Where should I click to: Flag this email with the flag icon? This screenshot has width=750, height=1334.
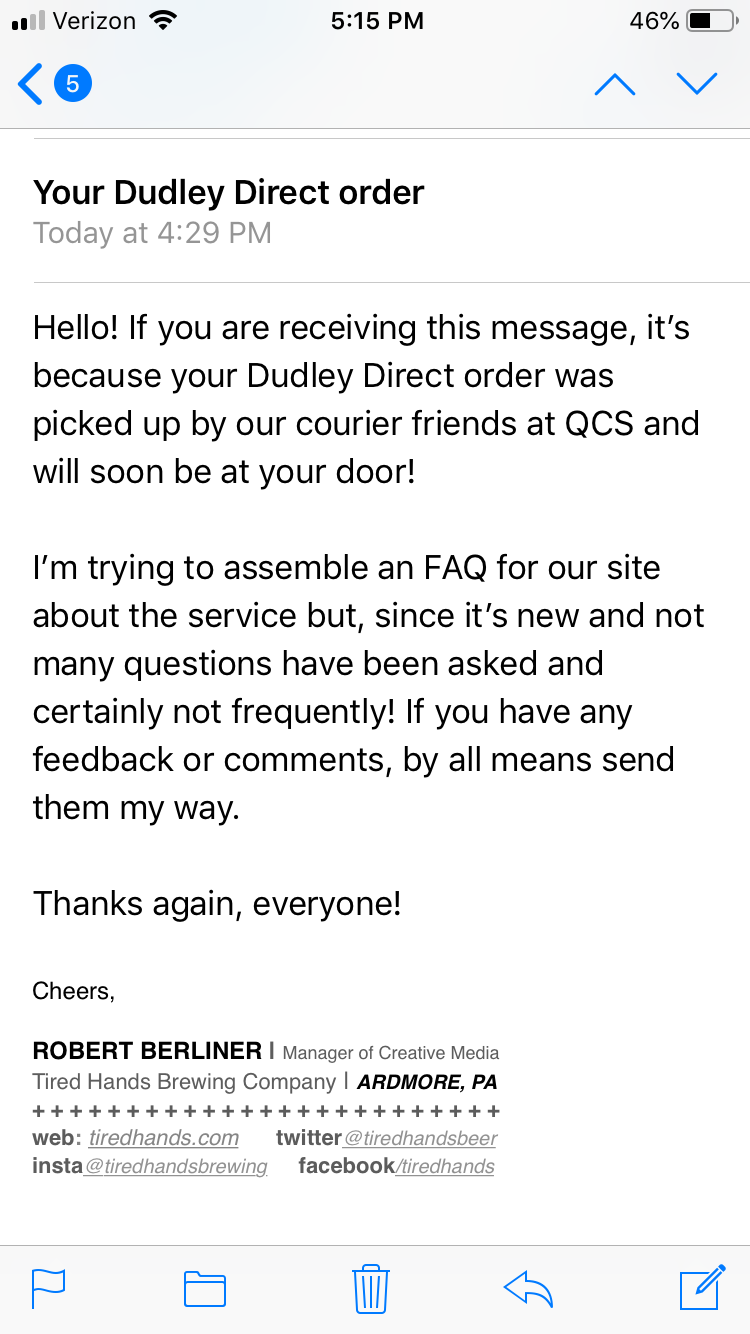tap(49, 1288)
